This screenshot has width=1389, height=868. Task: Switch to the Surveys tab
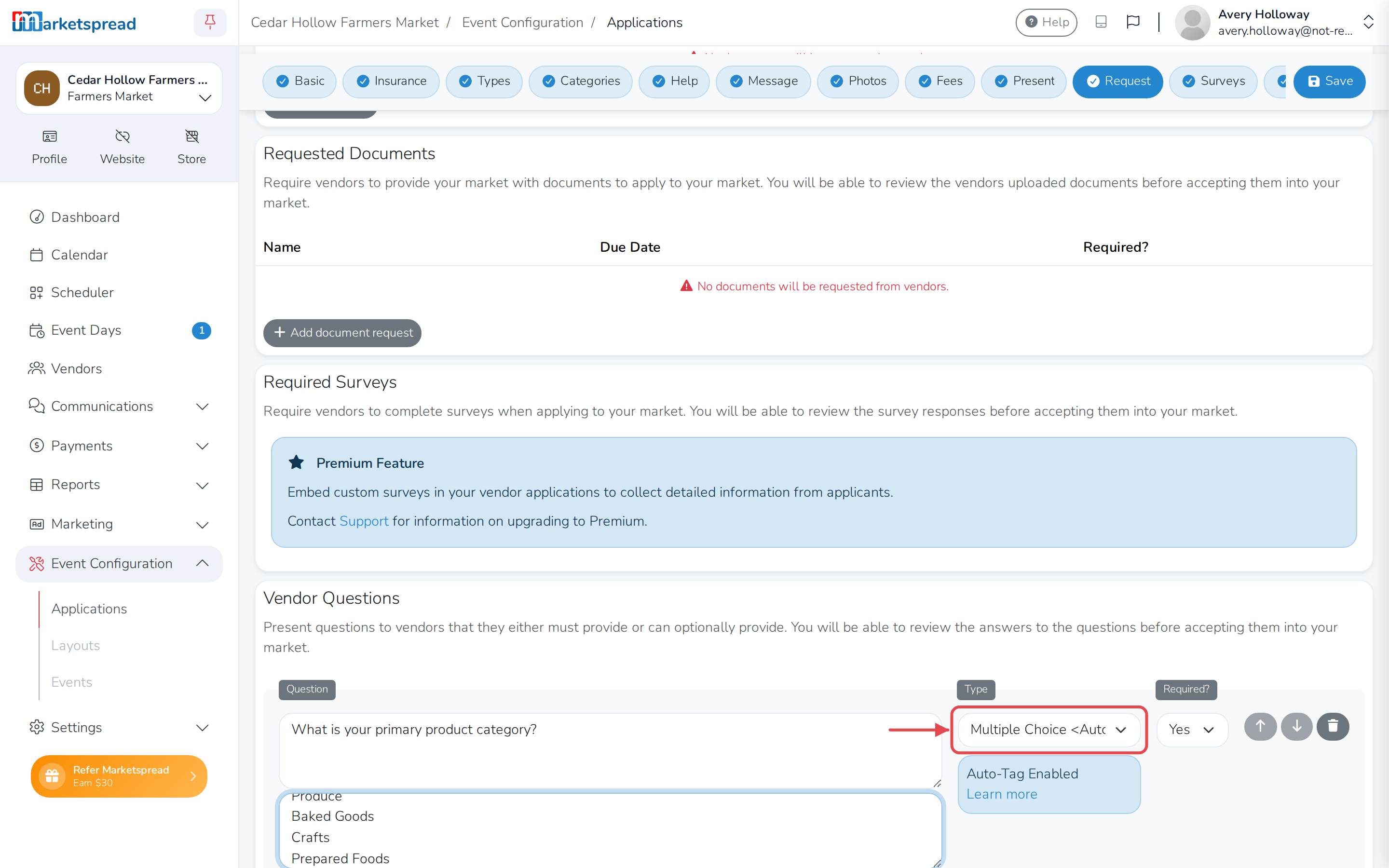tap(1213, 81)
